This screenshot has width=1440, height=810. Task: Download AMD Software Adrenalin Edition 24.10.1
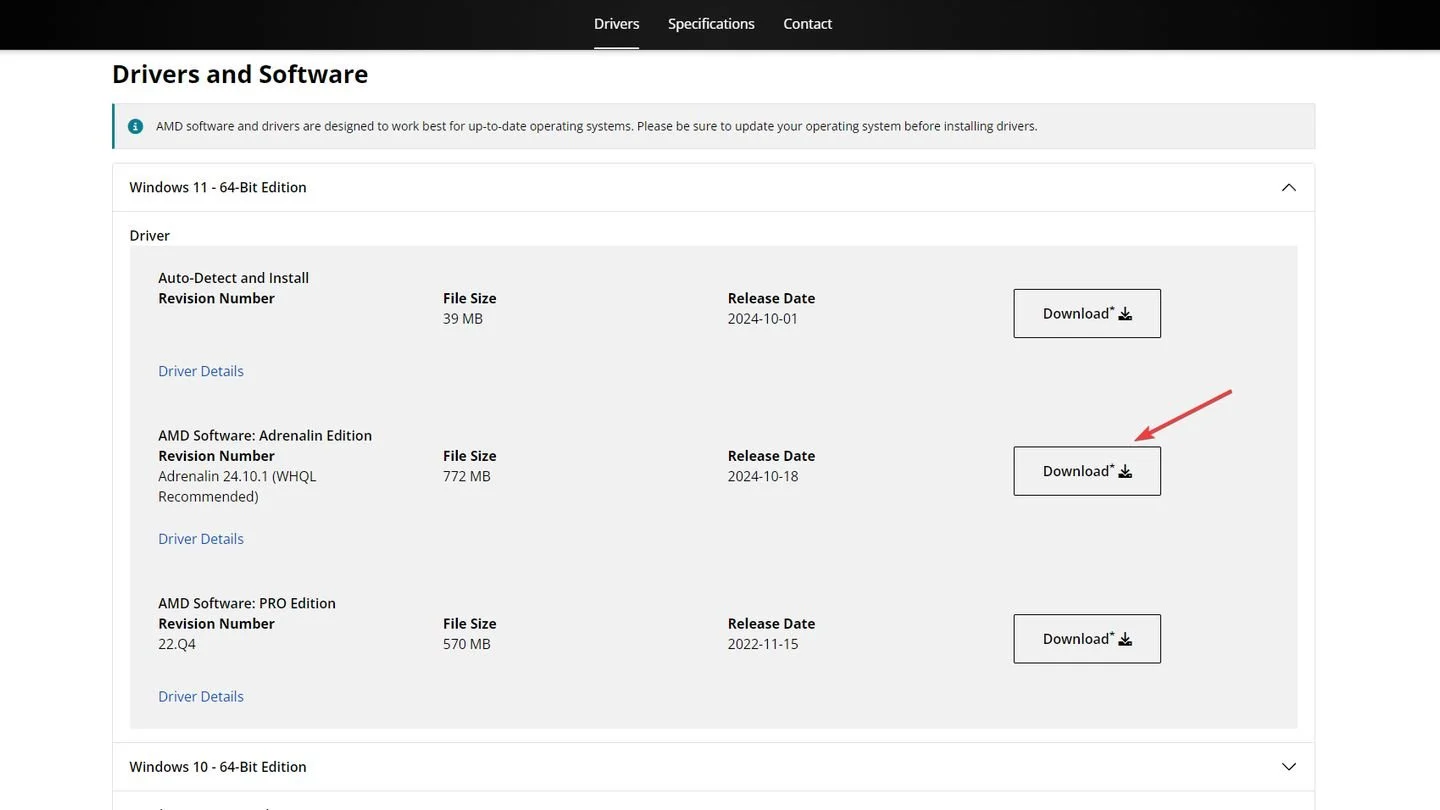[x=1087, y=471]
